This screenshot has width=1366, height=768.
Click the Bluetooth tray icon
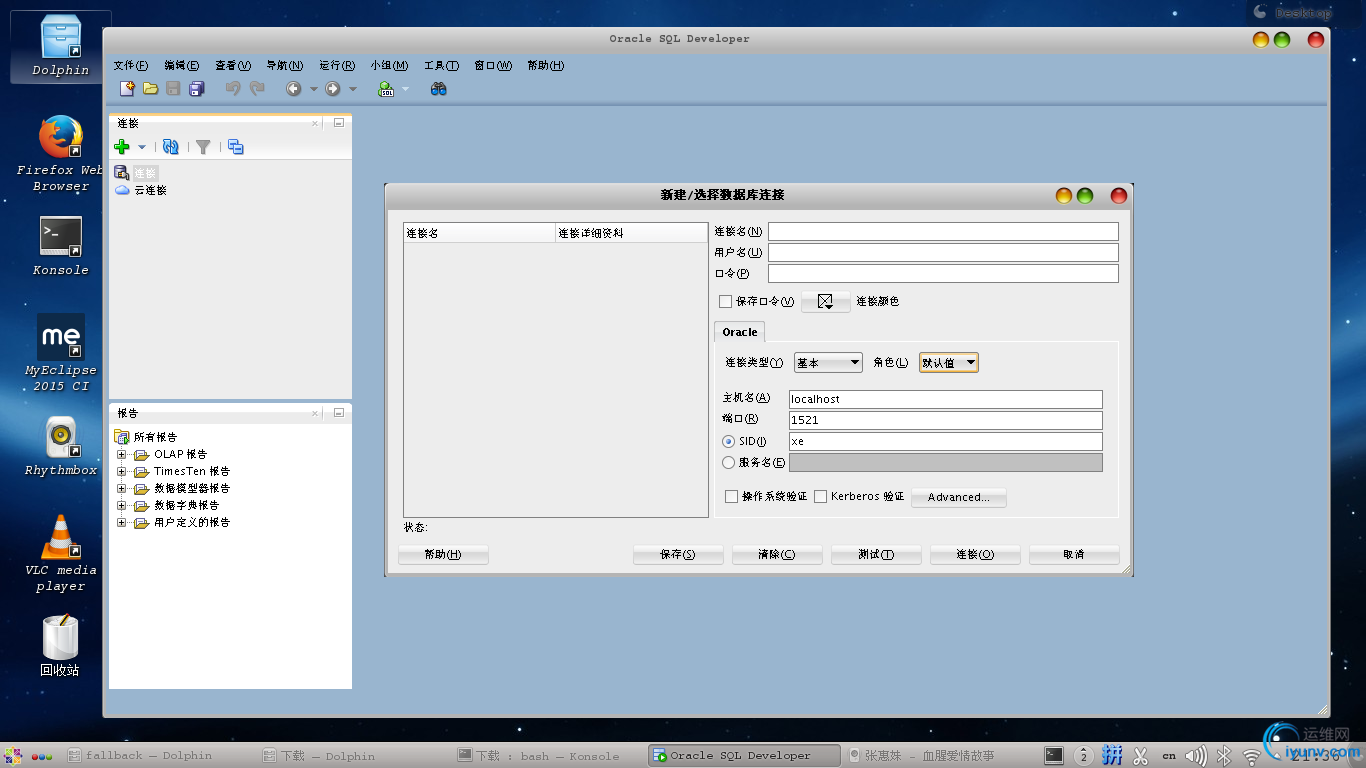[1223, 756]
